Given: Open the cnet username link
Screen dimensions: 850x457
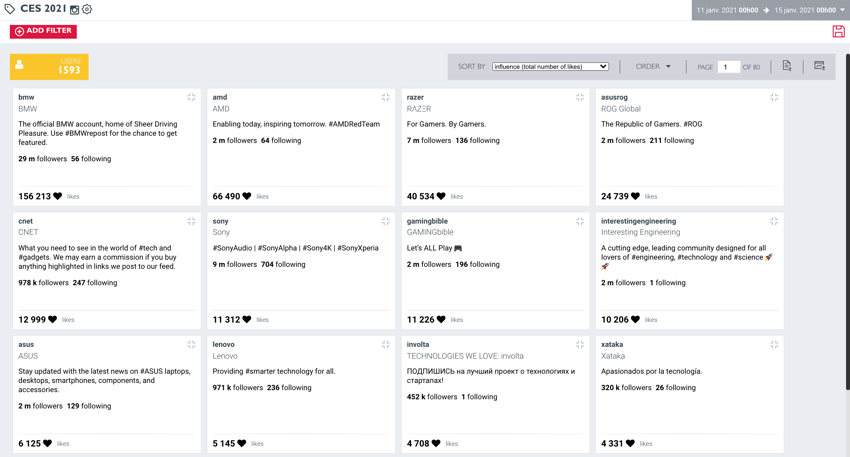Looking at the screenshot, I should (25, 221).
